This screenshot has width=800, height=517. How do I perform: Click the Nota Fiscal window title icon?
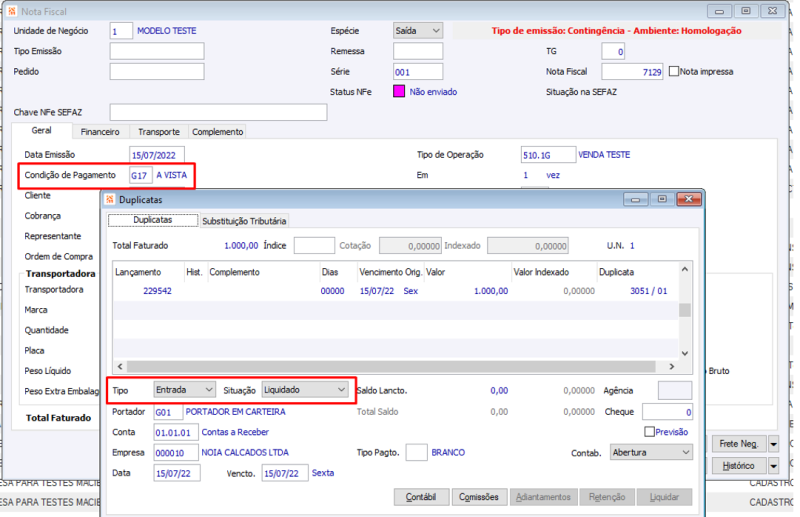12,11
